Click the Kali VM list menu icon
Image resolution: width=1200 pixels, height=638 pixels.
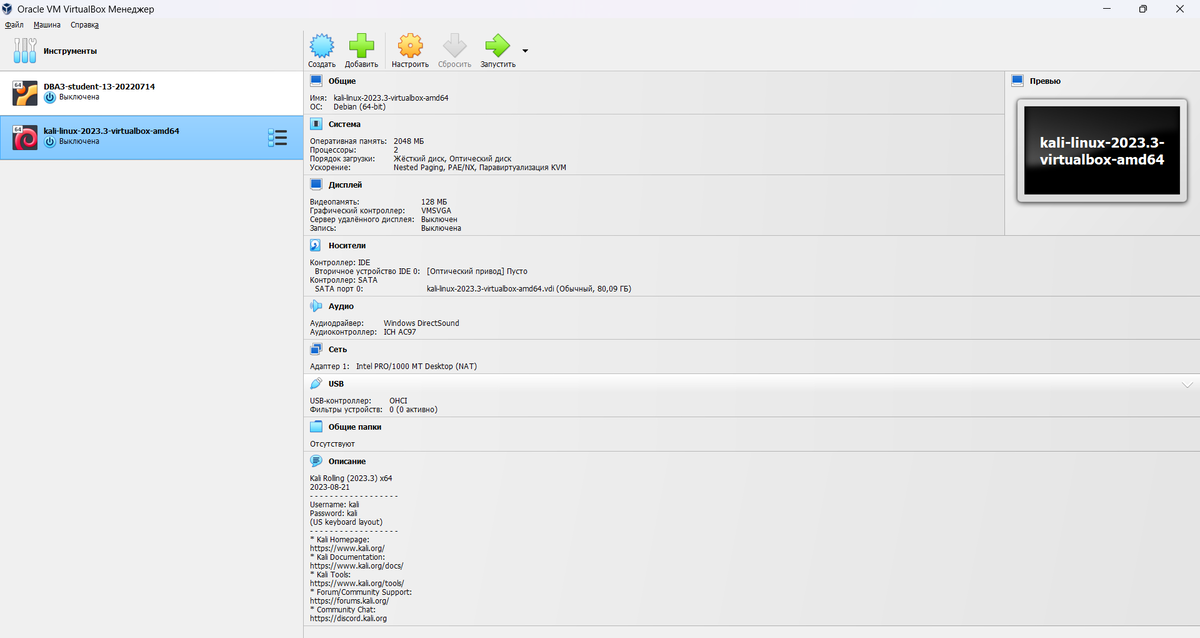click(x=278, y=138)
